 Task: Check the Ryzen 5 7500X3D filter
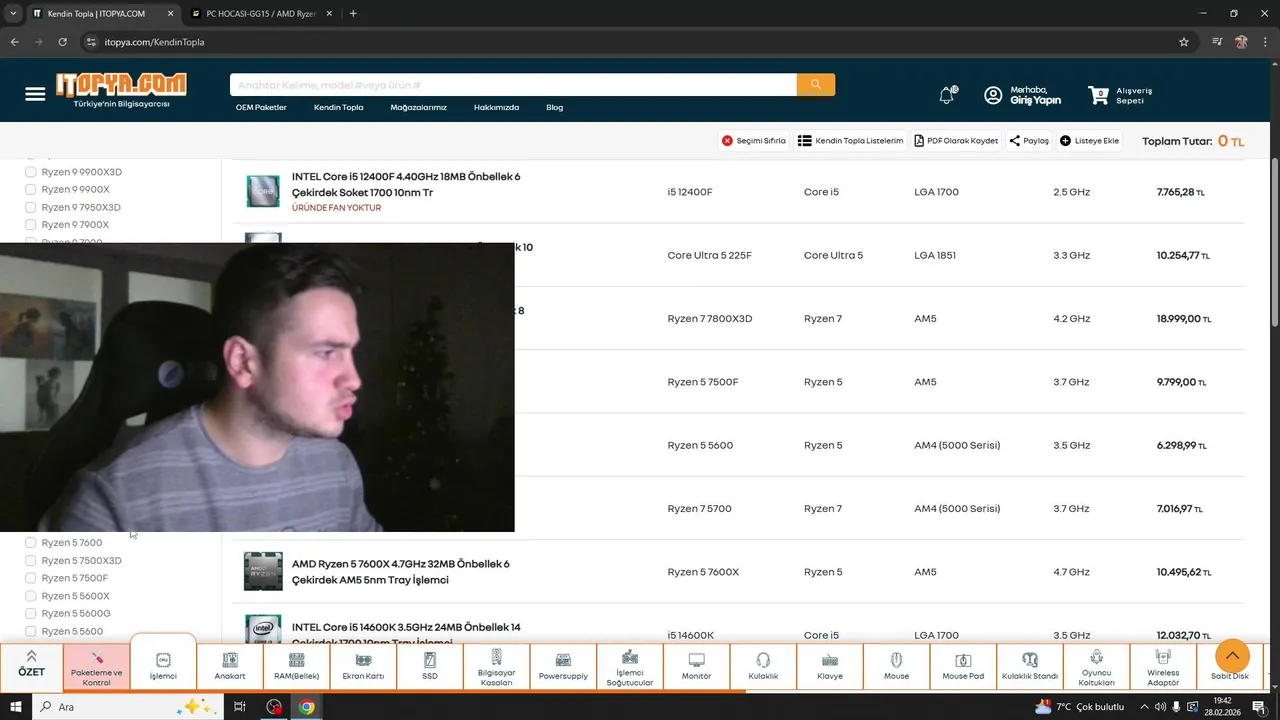31,561
